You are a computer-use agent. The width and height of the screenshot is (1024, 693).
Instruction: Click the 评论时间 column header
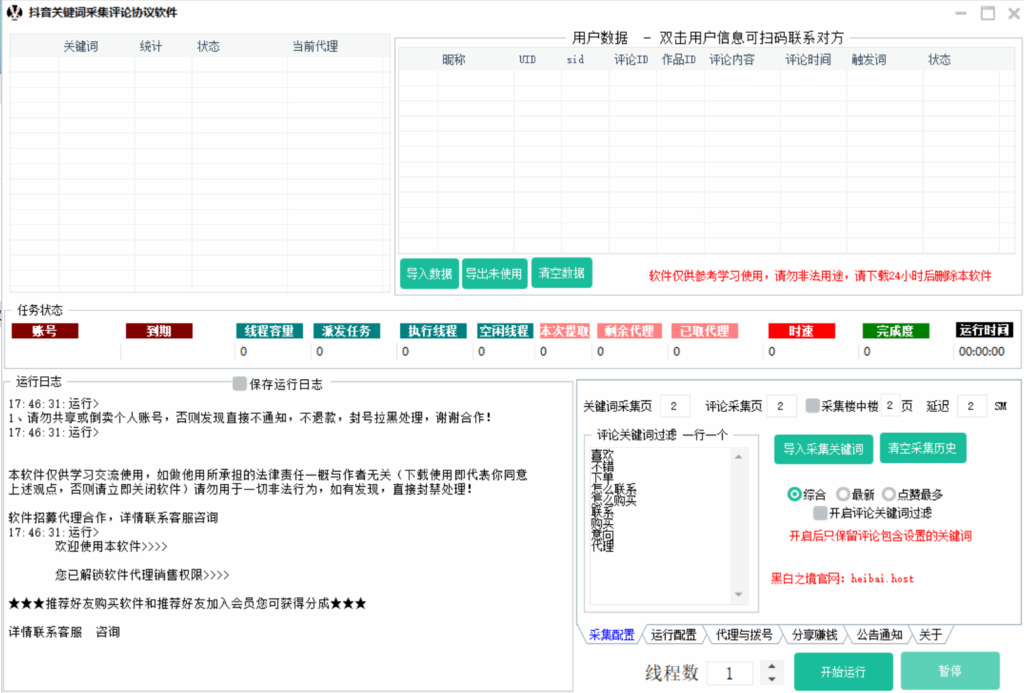(808, 59)
